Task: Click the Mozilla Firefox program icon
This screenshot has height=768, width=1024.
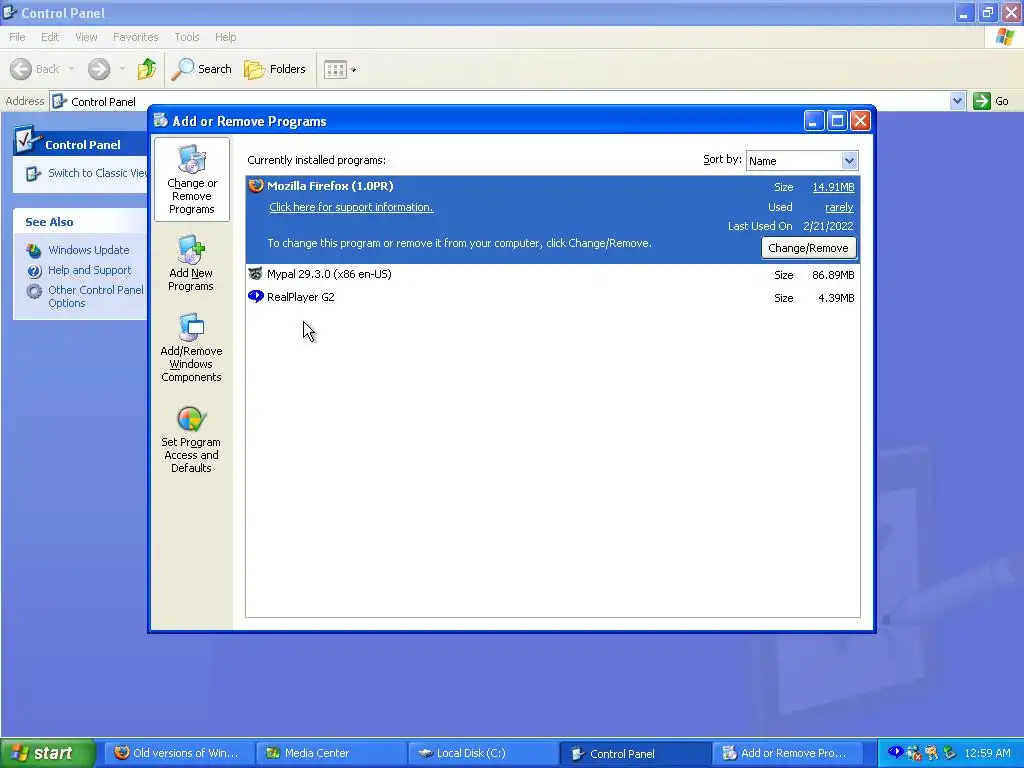Action: (256, 185)
